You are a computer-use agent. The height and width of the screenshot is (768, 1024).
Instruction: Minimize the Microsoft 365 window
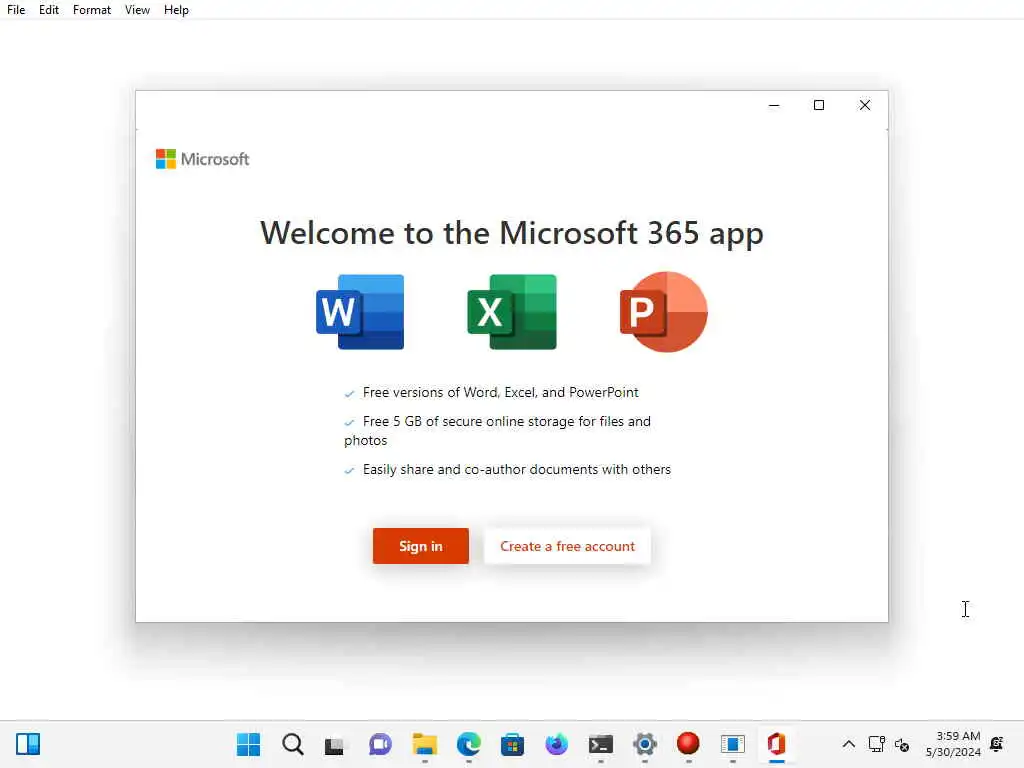775,105
